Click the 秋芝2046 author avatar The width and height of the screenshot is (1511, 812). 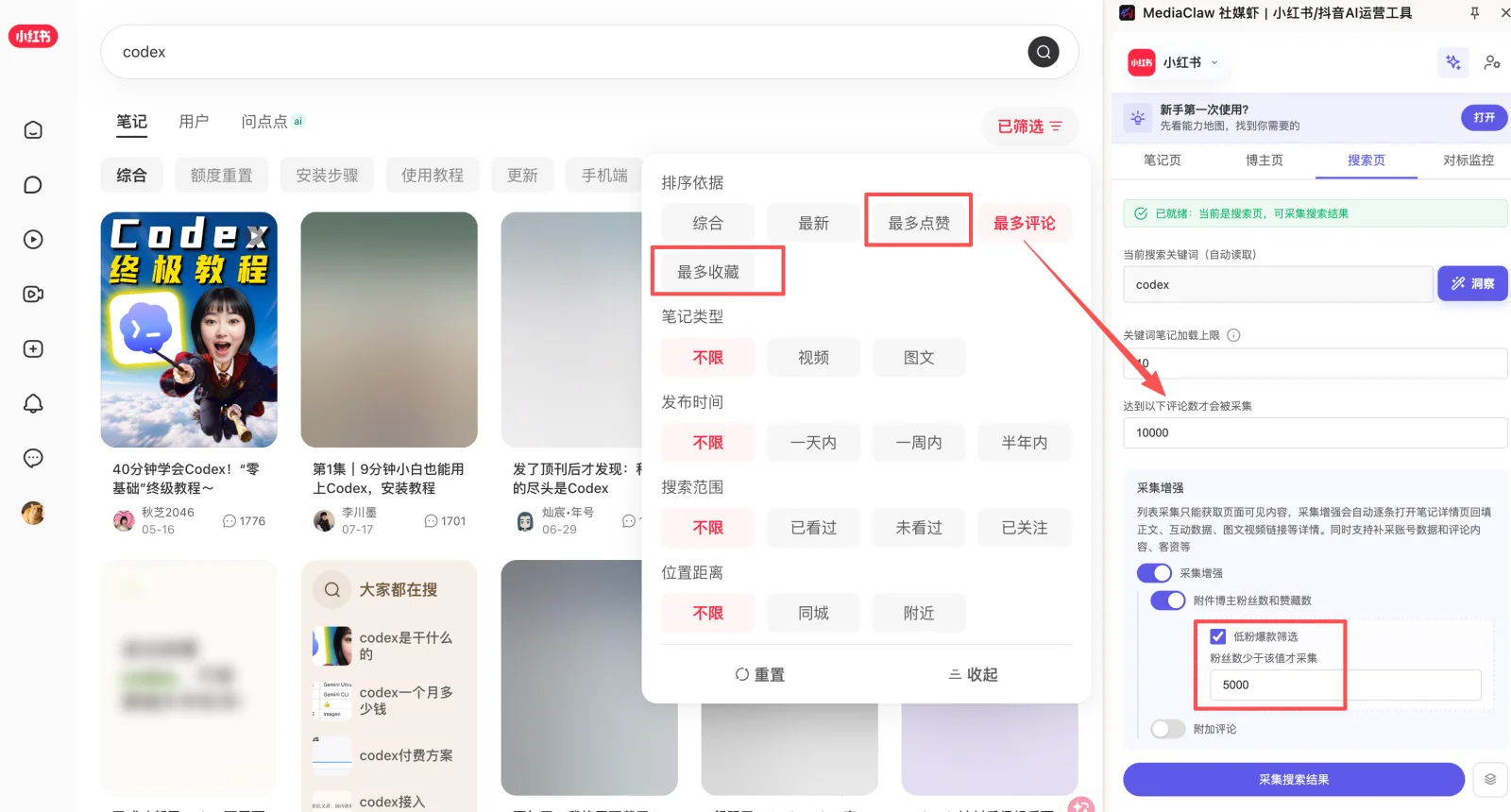tap(124, 521)
